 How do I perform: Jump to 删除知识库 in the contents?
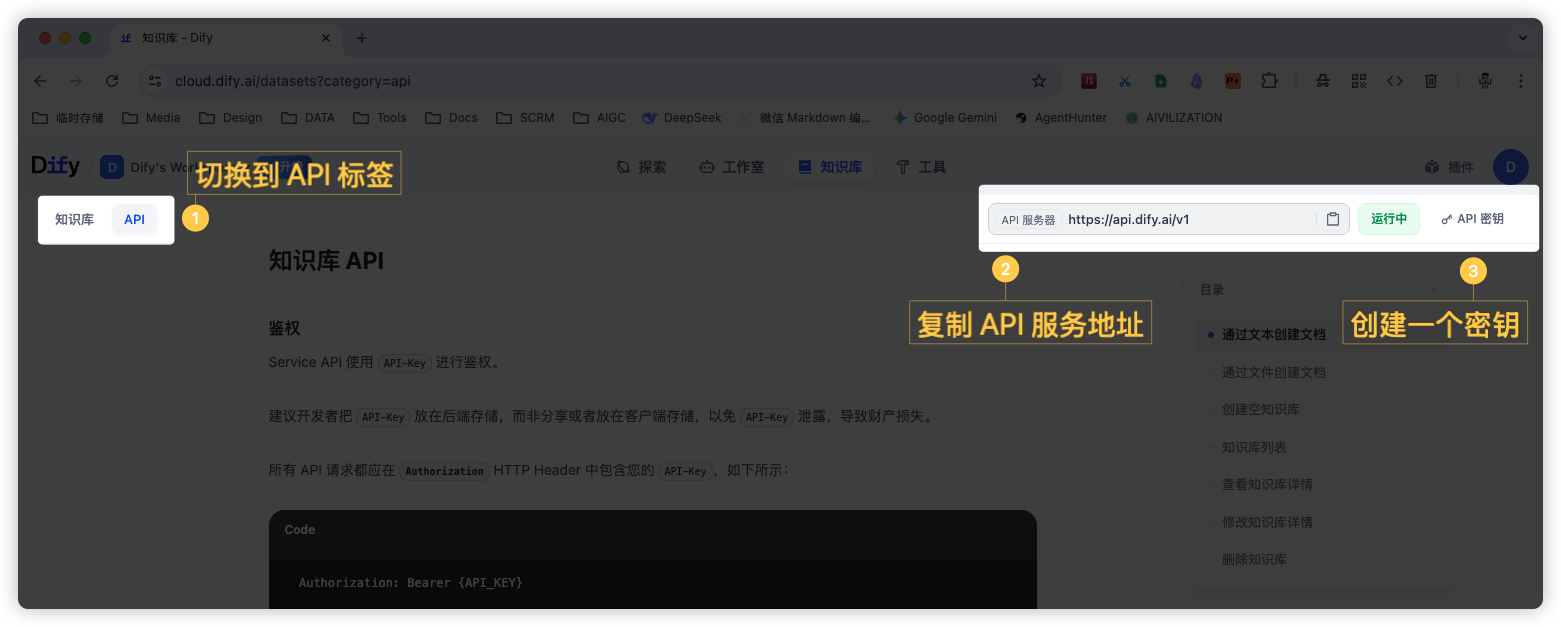(1254, 560)
